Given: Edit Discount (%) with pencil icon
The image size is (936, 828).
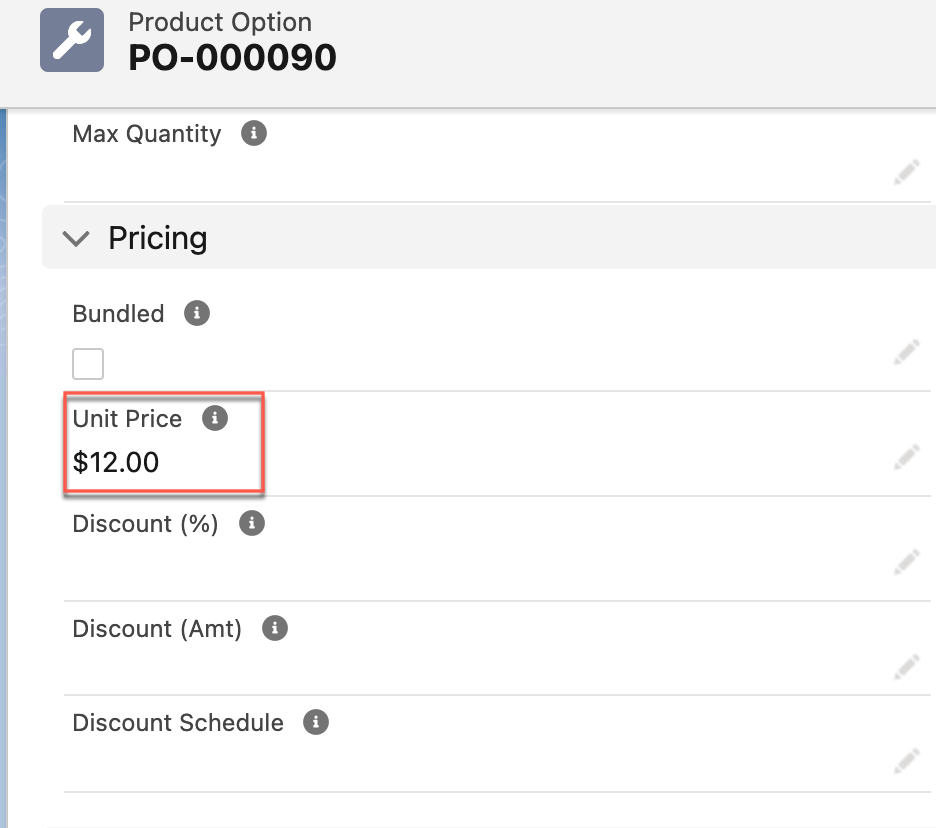Looking at the screenshot, I should pyautogui.click(x=906, y=561).
